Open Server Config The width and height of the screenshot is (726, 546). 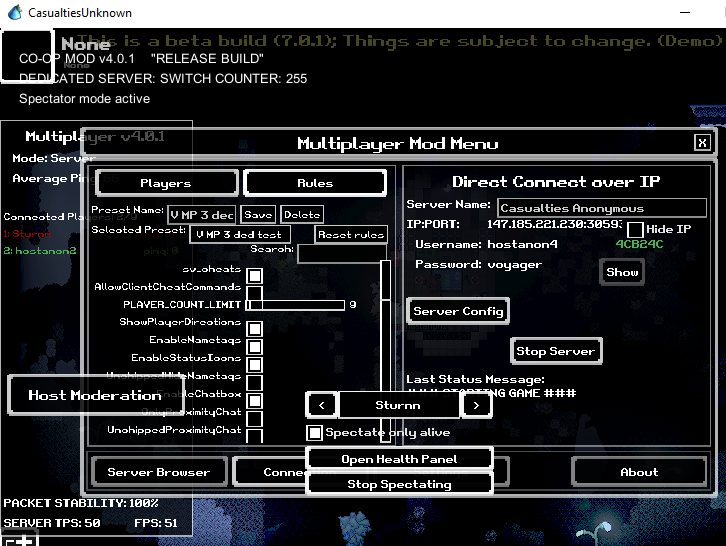click(458, 311)
